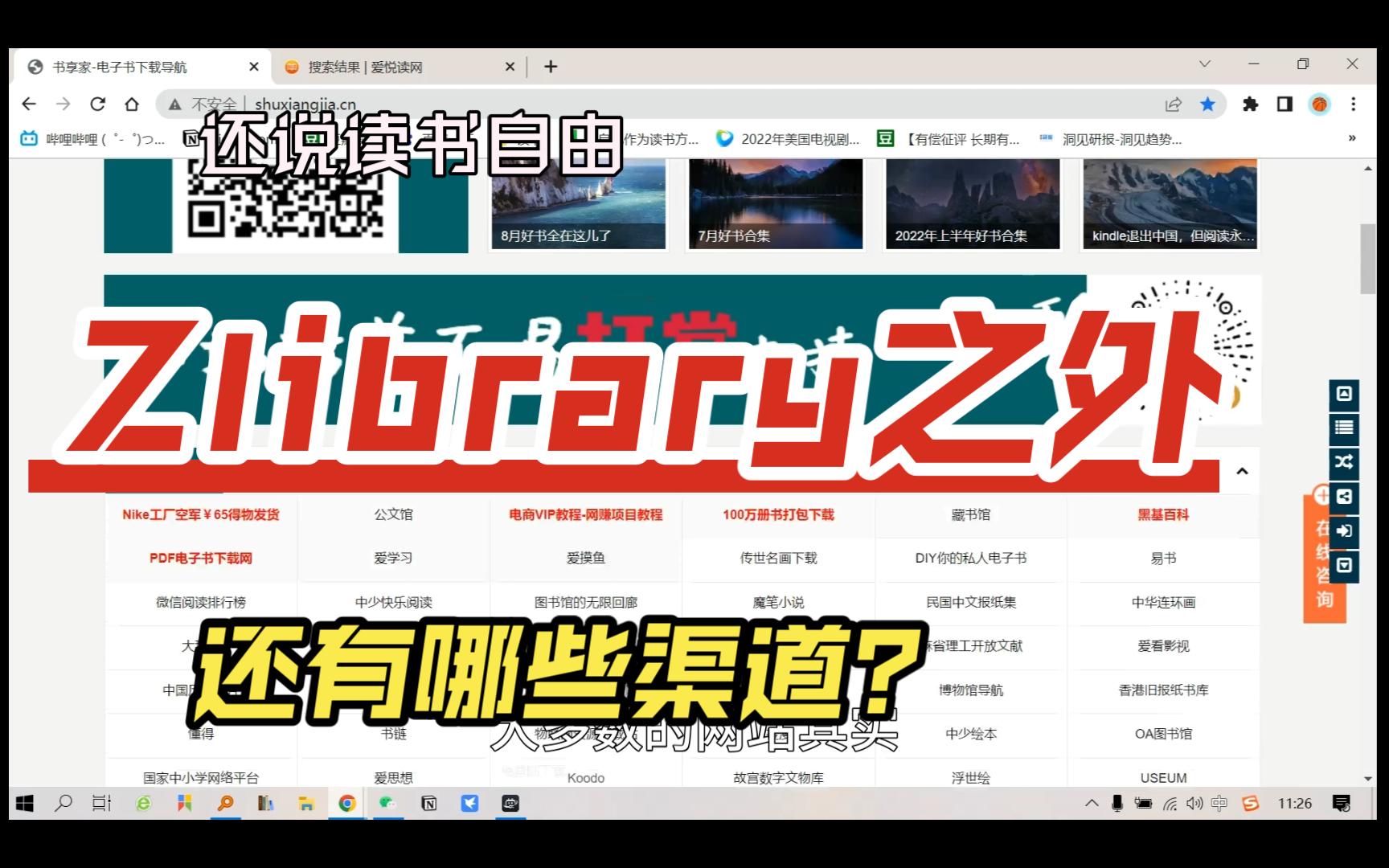This screenshot has height=868, width=1389.
Task: Open the 哔哩哔哩 bookmark
Action: (x=93, y=139)
